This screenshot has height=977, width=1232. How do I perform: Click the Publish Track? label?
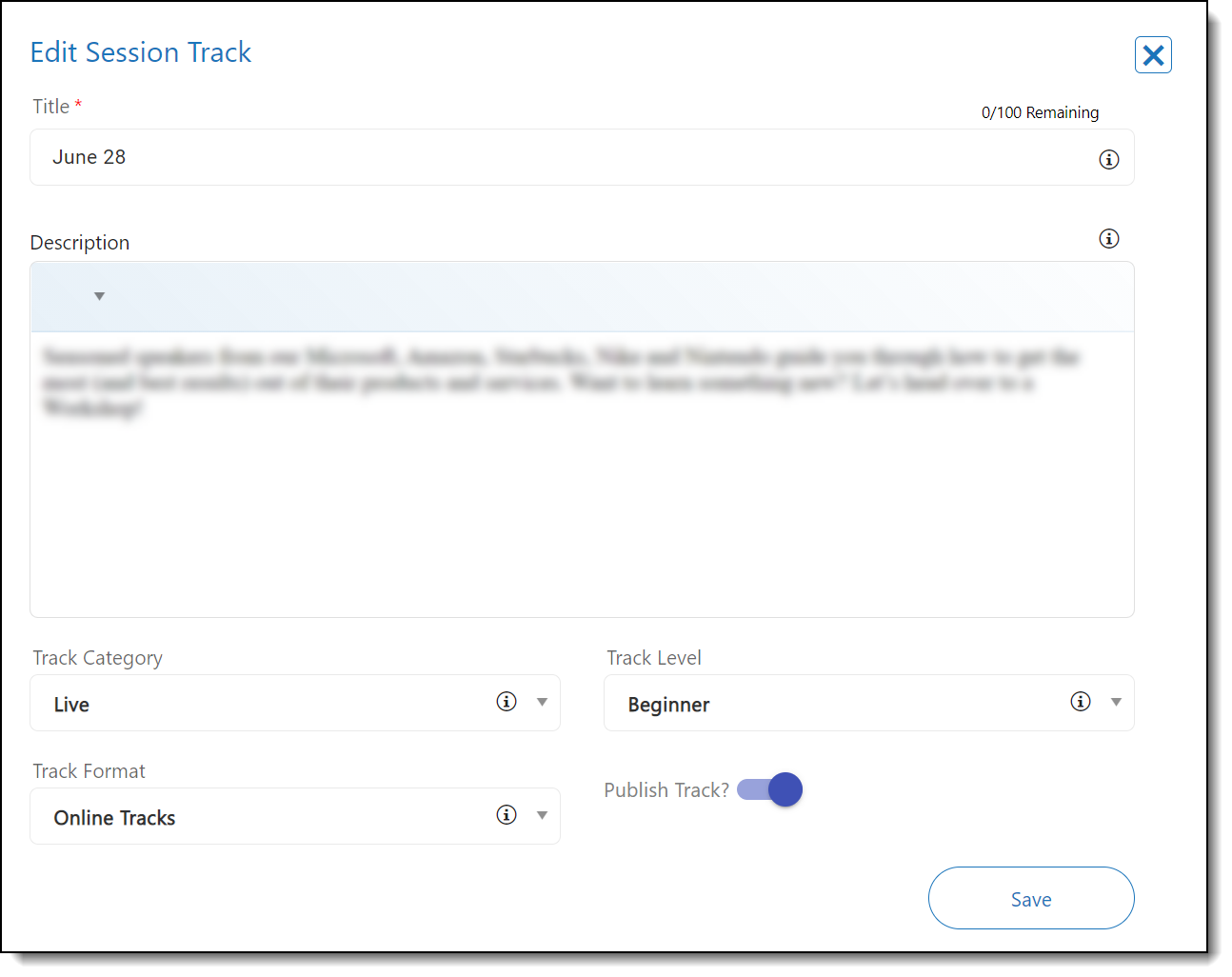pyautogui.click(x=666, y=790)
